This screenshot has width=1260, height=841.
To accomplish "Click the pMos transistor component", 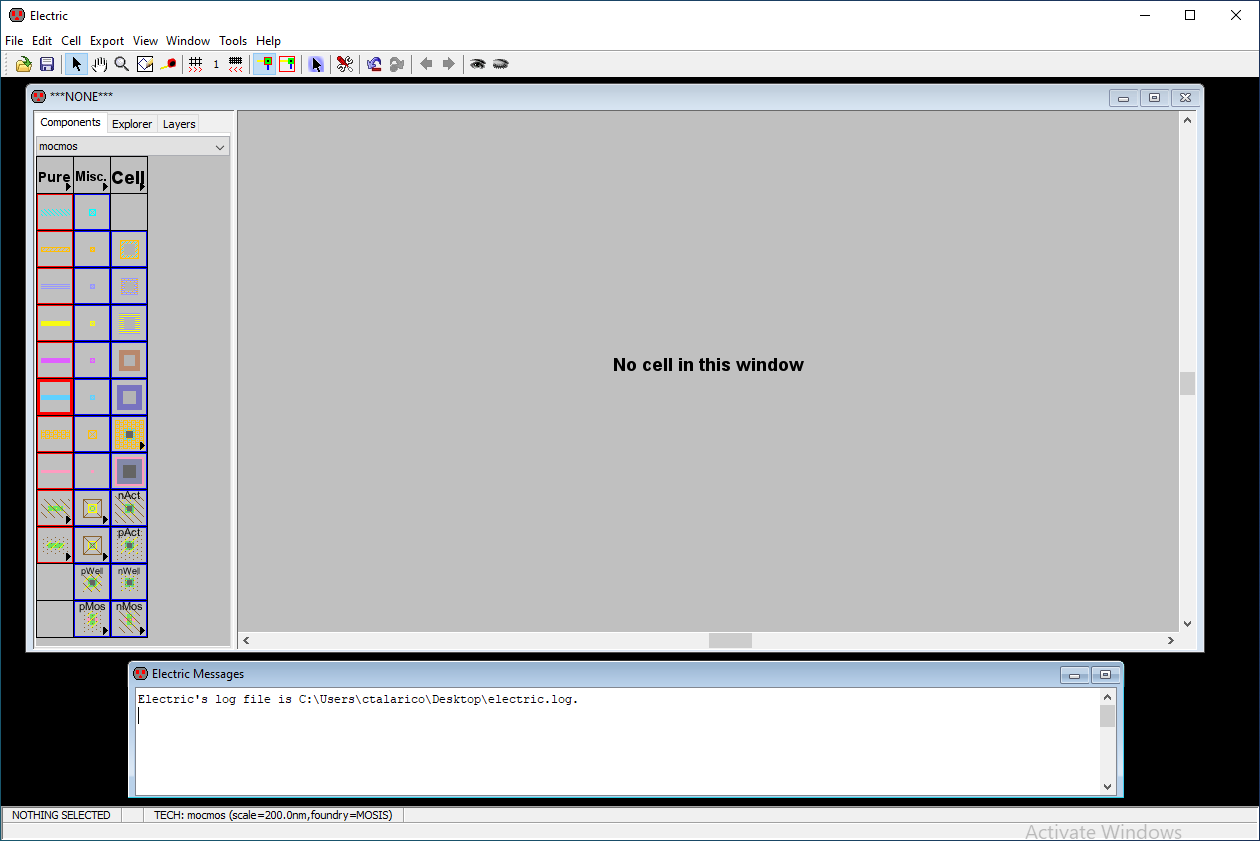I will pyautogui.click(x=92, y=618).
